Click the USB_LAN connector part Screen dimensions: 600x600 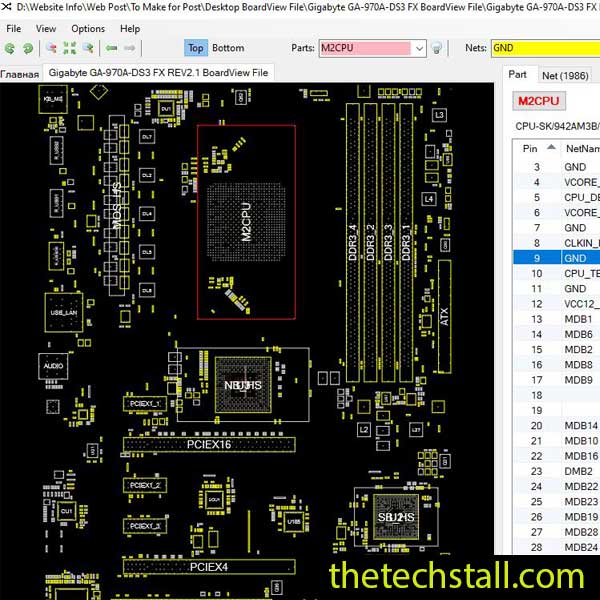(x=64, y=313)
